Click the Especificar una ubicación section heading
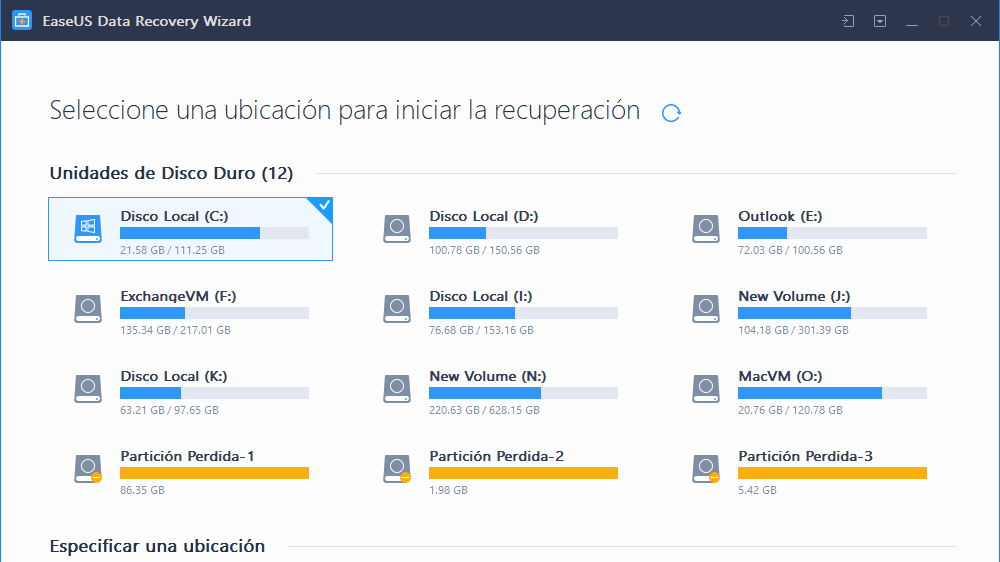The height and width of the screenshot is (562, 1000). (x=157, y=546)
